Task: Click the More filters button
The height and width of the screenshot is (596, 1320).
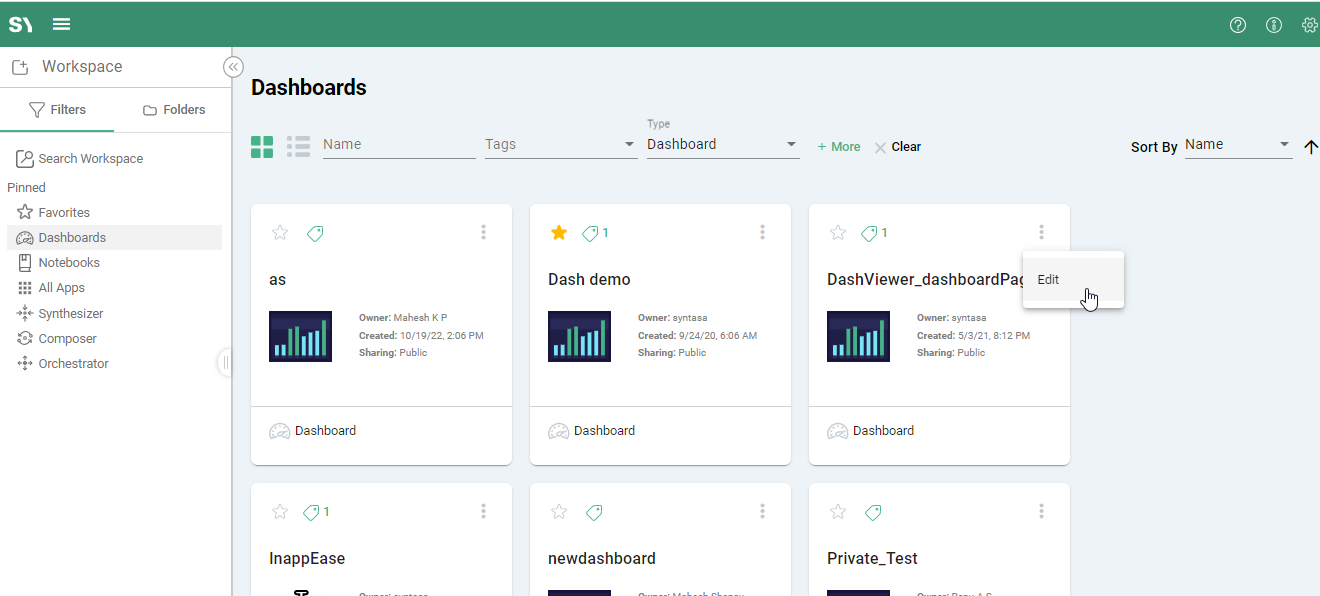Action: (x=838, y=147)
